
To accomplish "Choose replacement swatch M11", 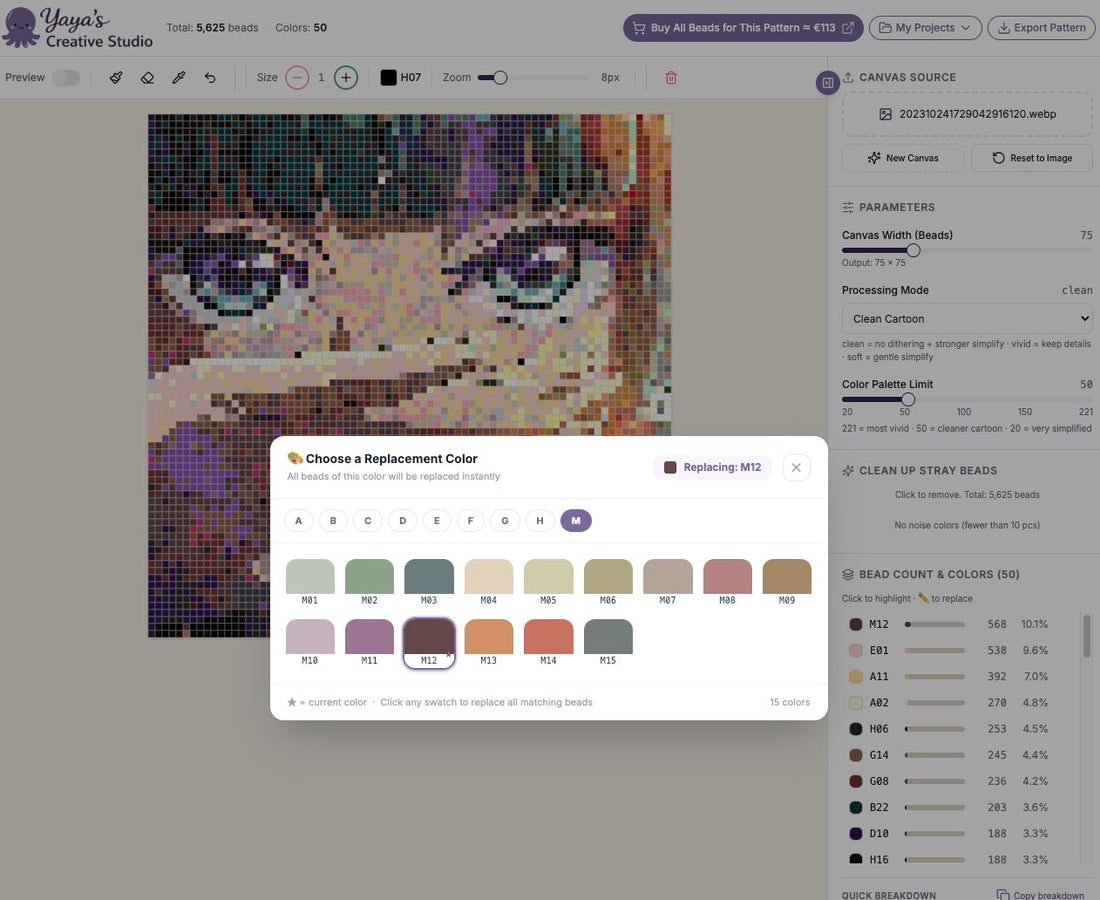I will tap(370, 642).
